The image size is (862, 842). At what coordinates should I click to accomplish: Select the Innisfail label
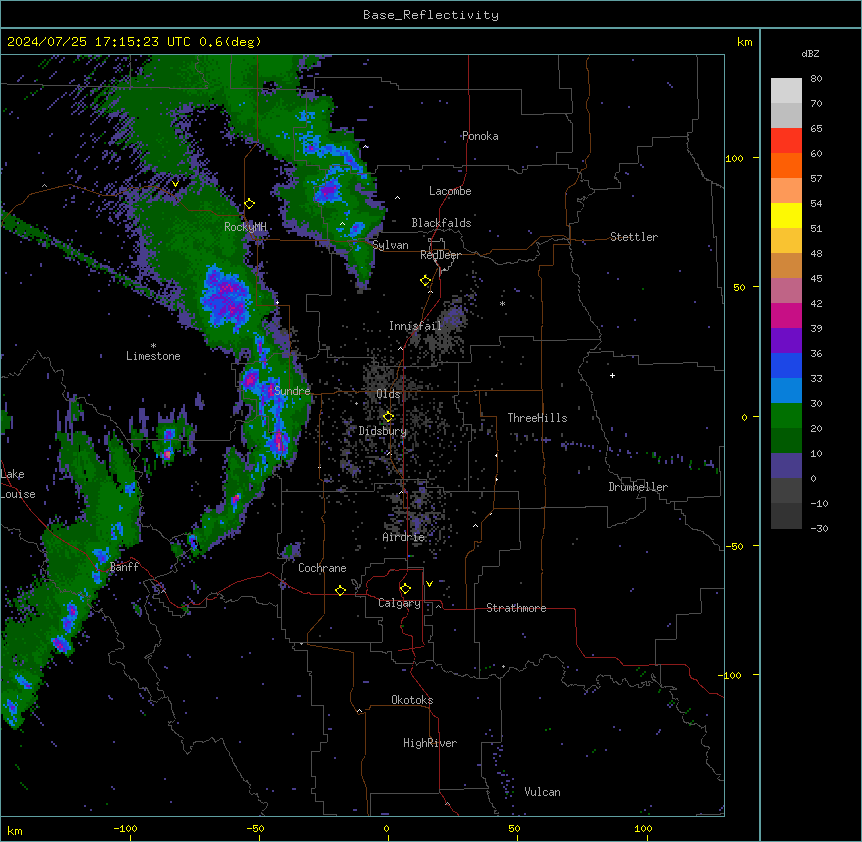[x=415, y=326]
